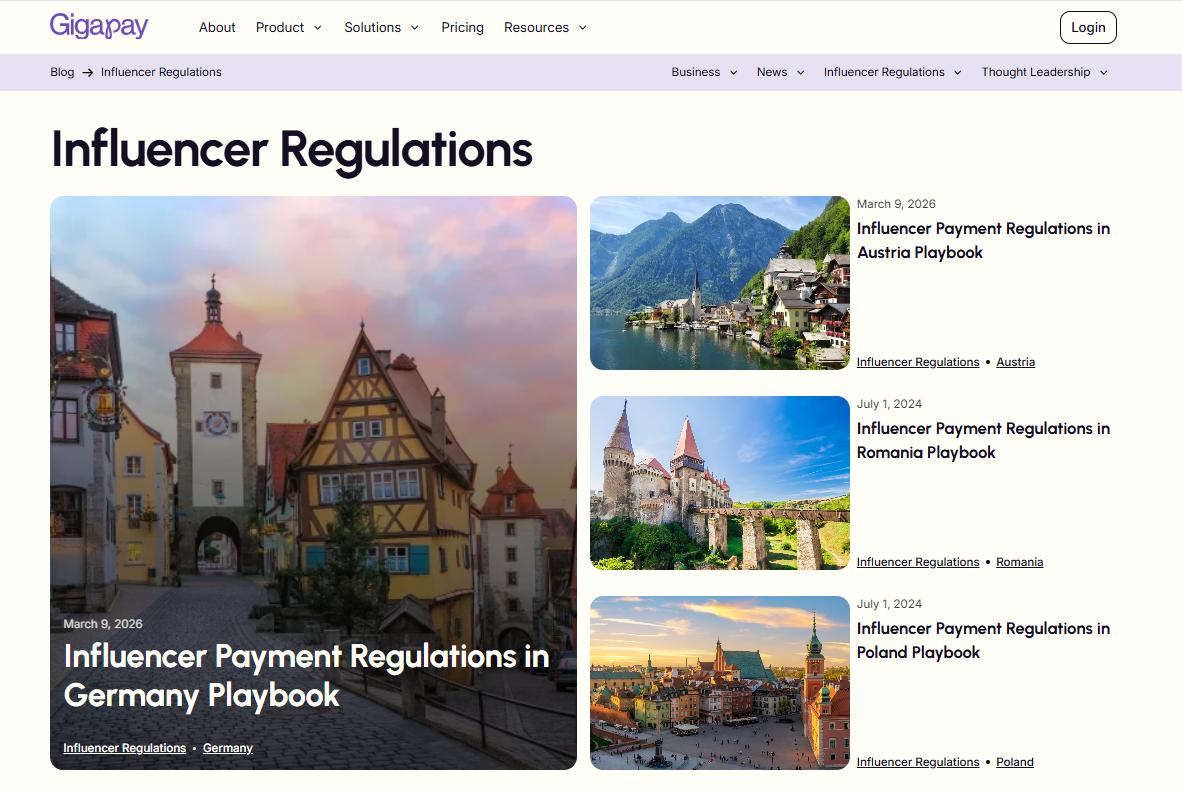Image resolution: width=1182 pixels, height=792 pixels.
Task: Open the News category dropdown
Action: (x=780, y=72)
